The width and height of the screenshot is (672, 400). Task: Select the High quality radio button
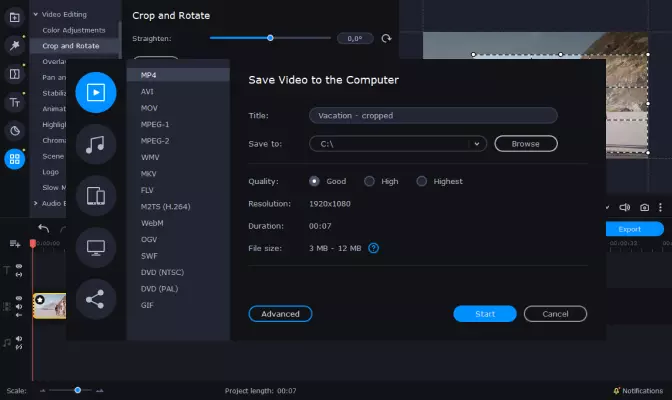pos(369,181)
